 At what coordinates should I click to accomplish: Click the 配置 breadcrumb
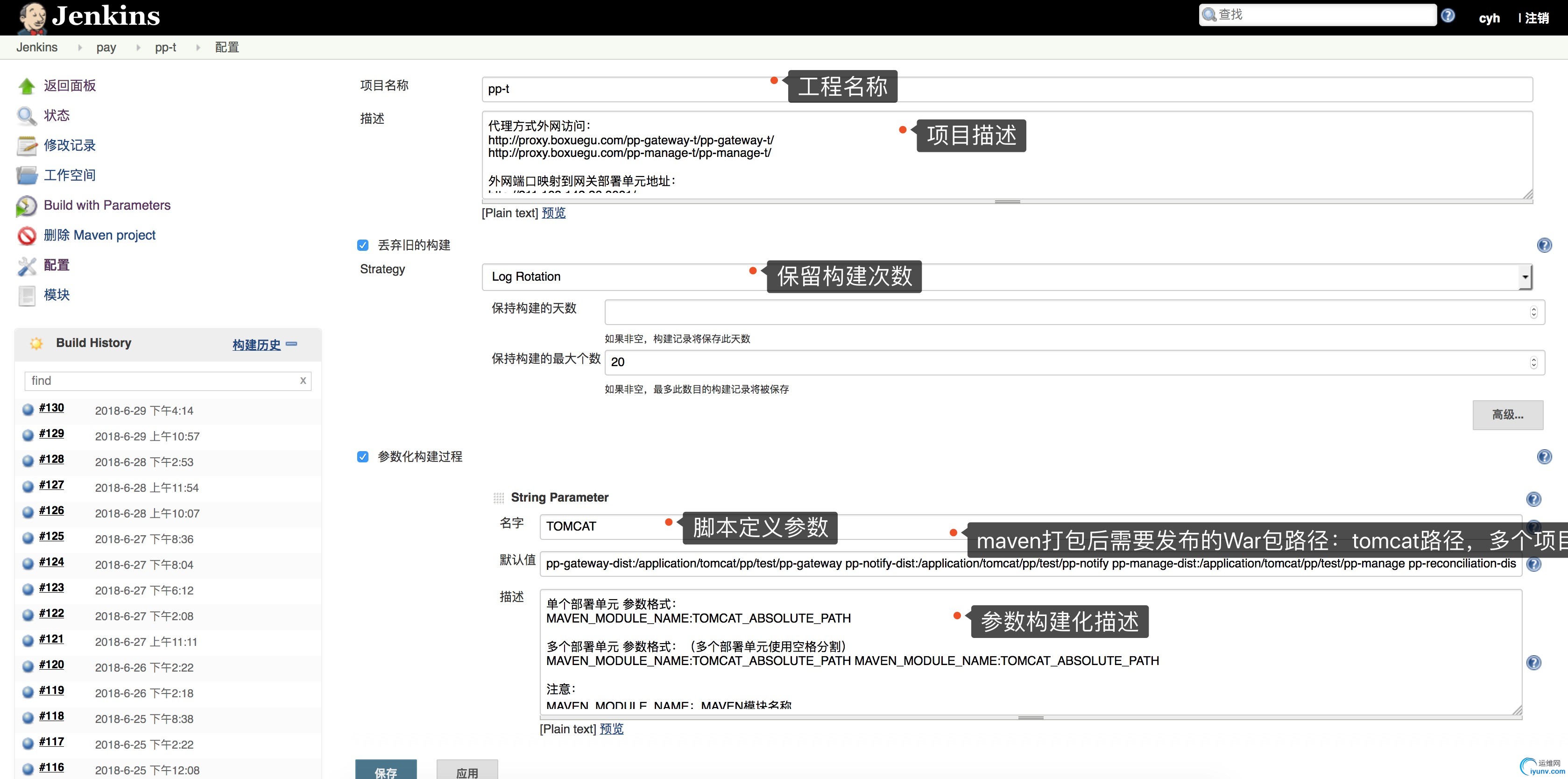(227, 48)
